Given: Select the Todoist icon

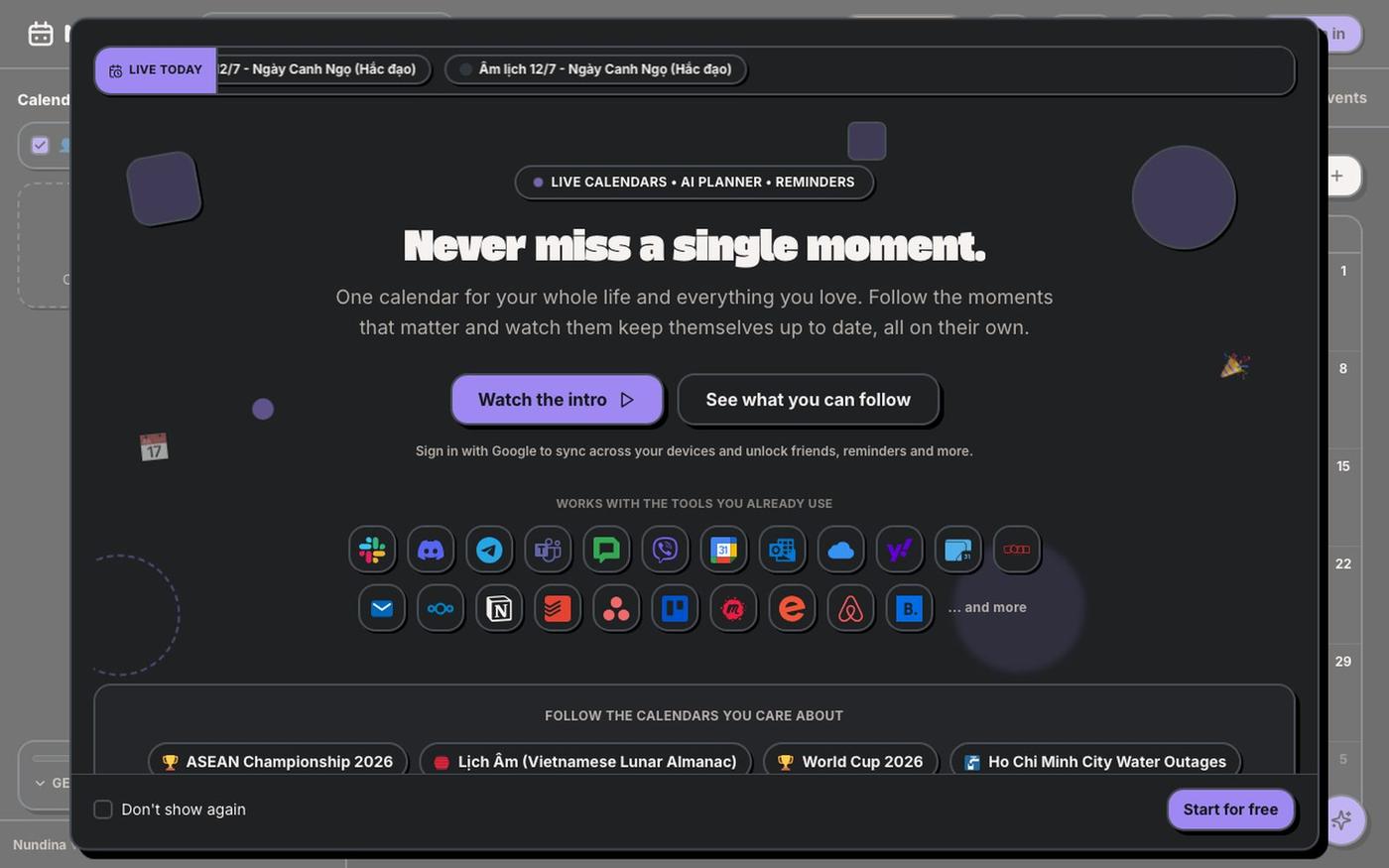Looking at the screenshot, I should [x=558, y=608].
